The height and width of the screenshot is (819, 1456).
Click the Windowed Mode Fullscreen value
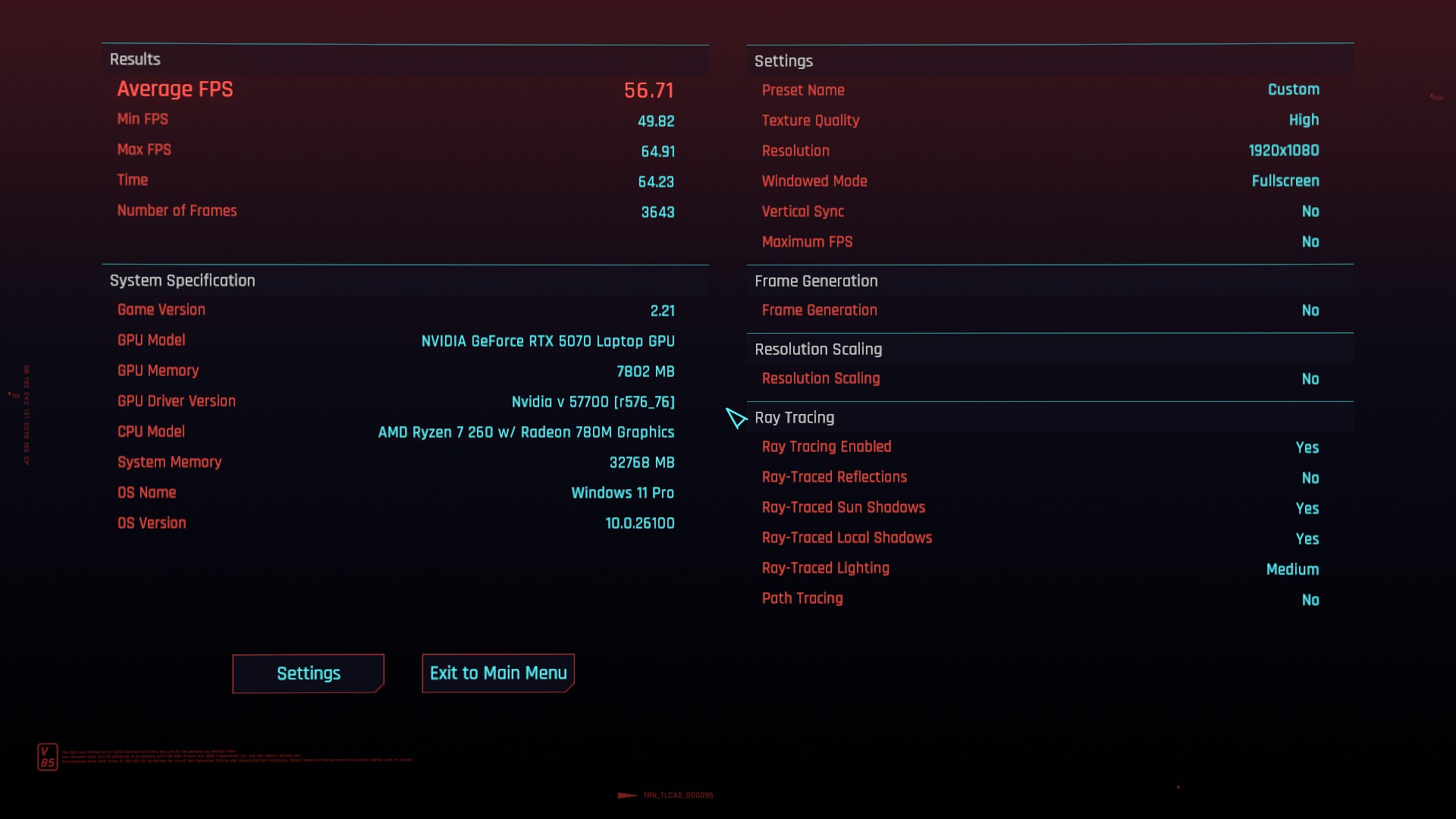1285,180
